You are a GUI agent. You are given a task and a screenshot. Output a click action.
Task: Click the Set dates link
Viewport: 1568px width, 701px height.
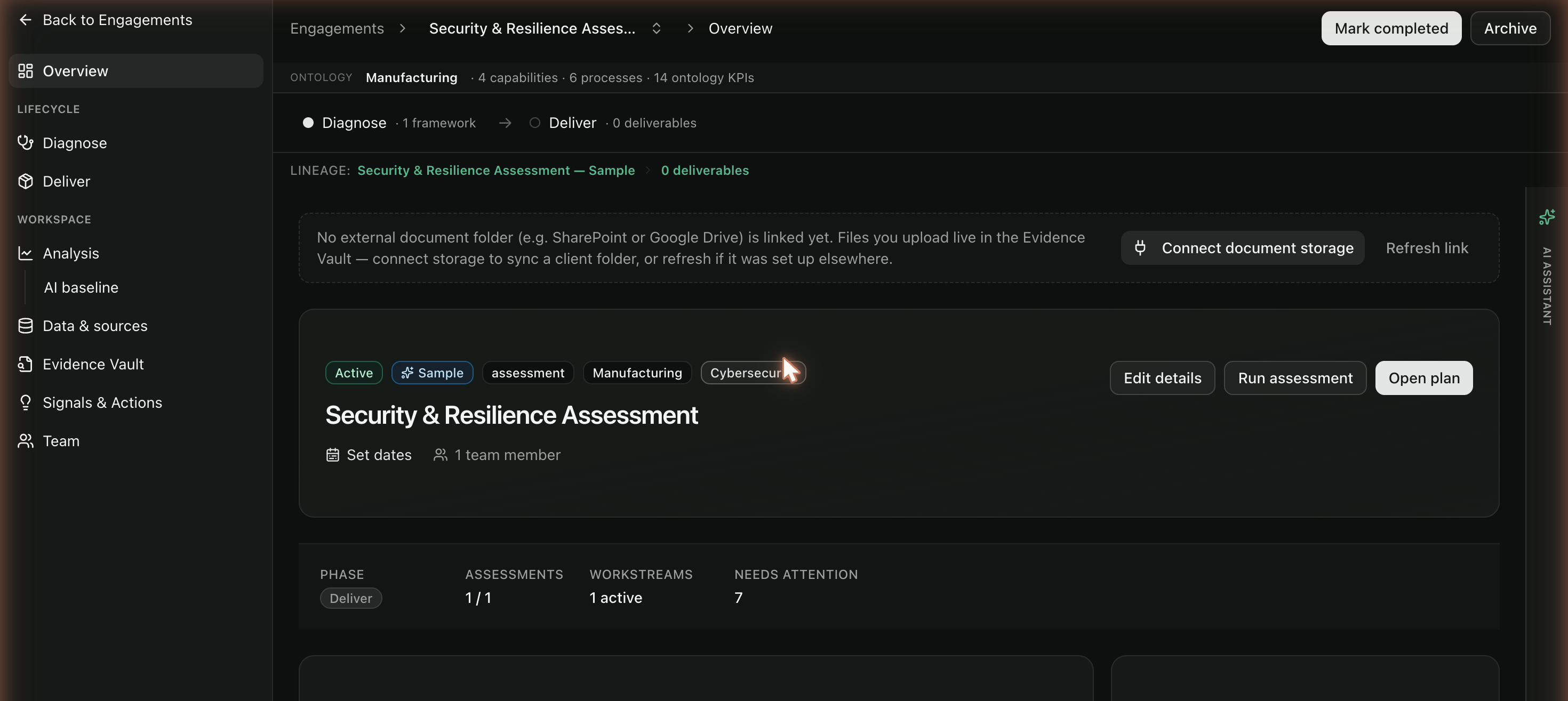click(x=368, y=455)
